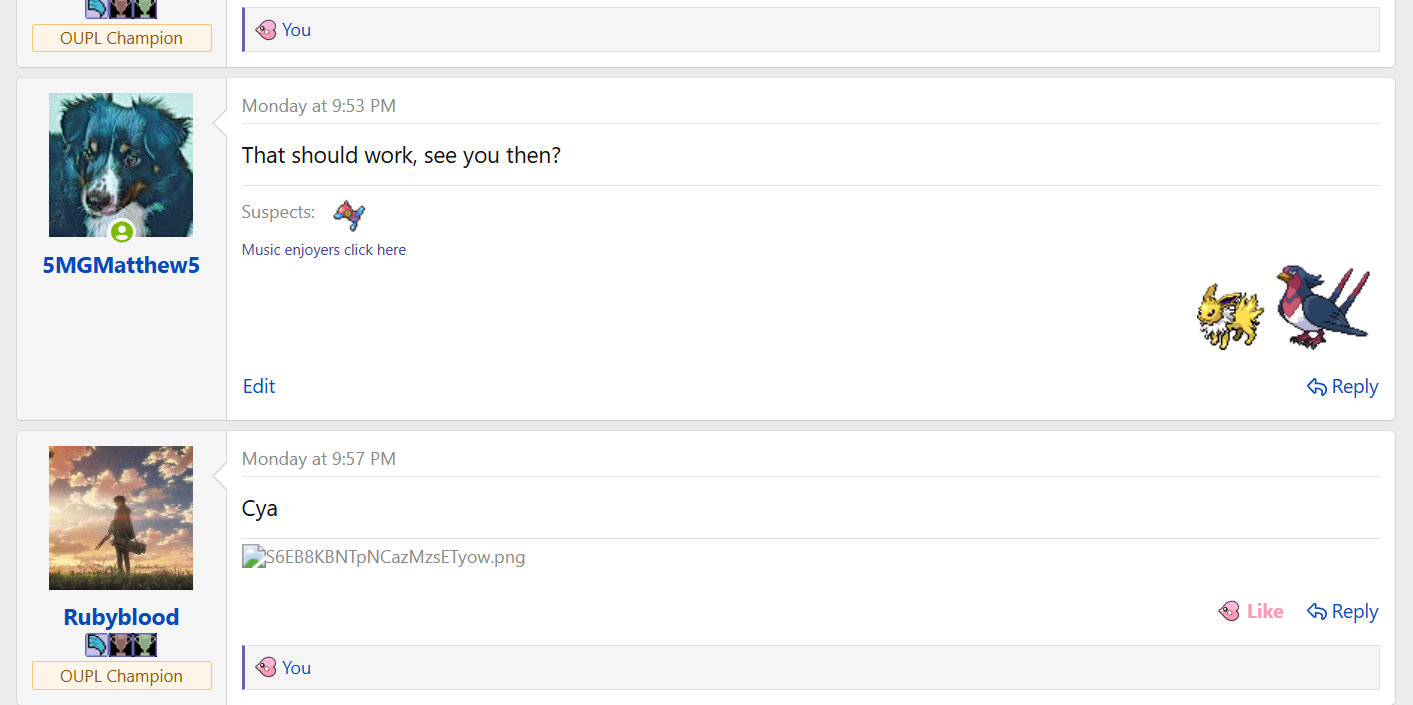Open the "Music enjoyers click here" link
The height and width of the screenshot is (705, 1413).
324,250
